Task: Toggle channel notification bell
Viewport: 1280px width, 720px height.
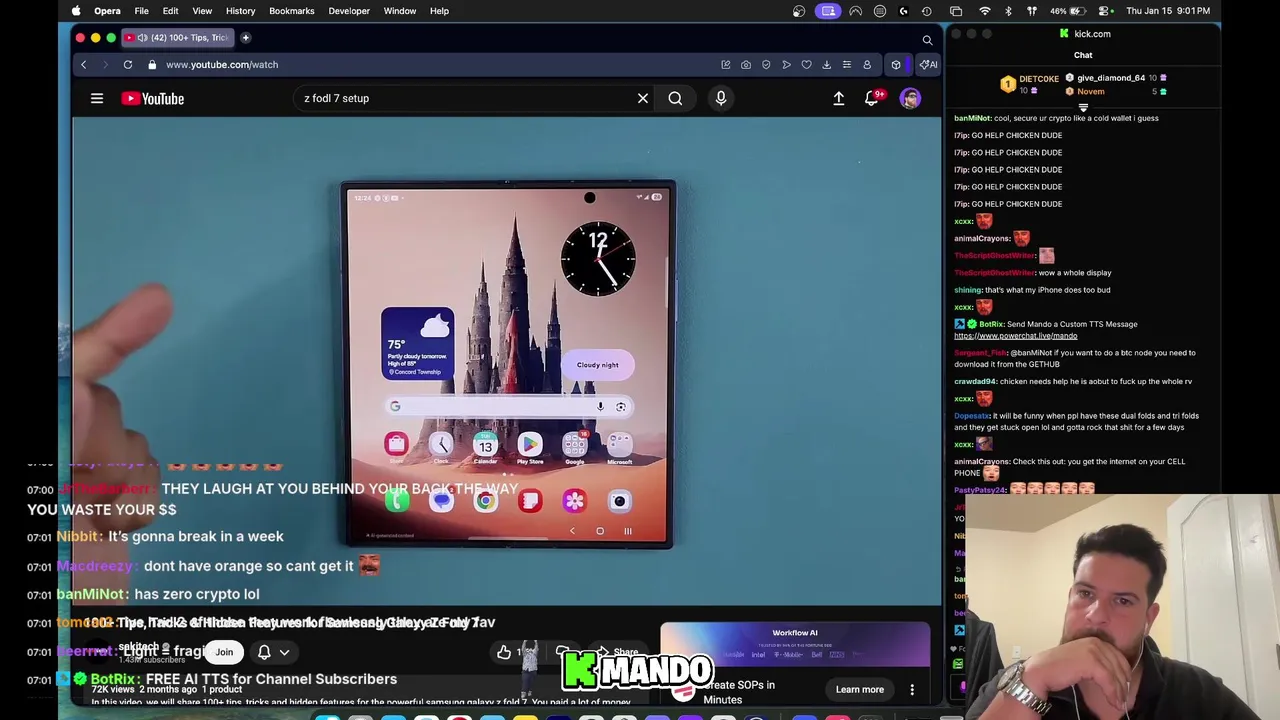Action: pos(264,652)
